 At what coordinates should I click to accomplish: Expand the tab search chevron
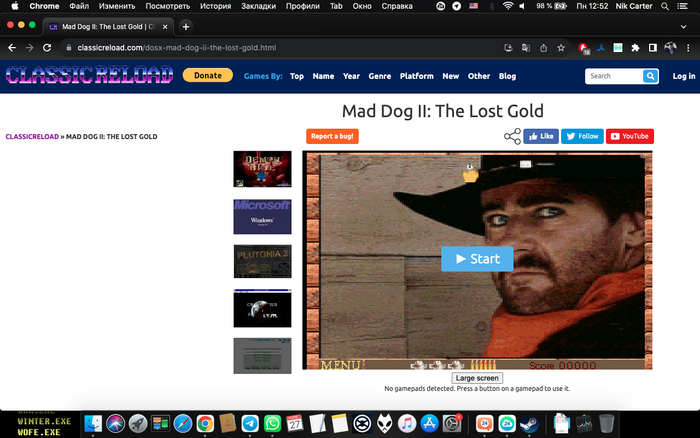(683, 27)
